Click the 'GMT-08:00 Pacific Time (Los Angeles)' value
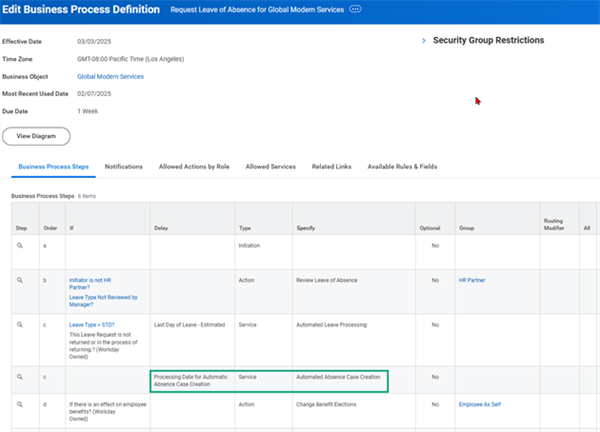Viewport: 600px width, 432px height. tap(130, 59)
